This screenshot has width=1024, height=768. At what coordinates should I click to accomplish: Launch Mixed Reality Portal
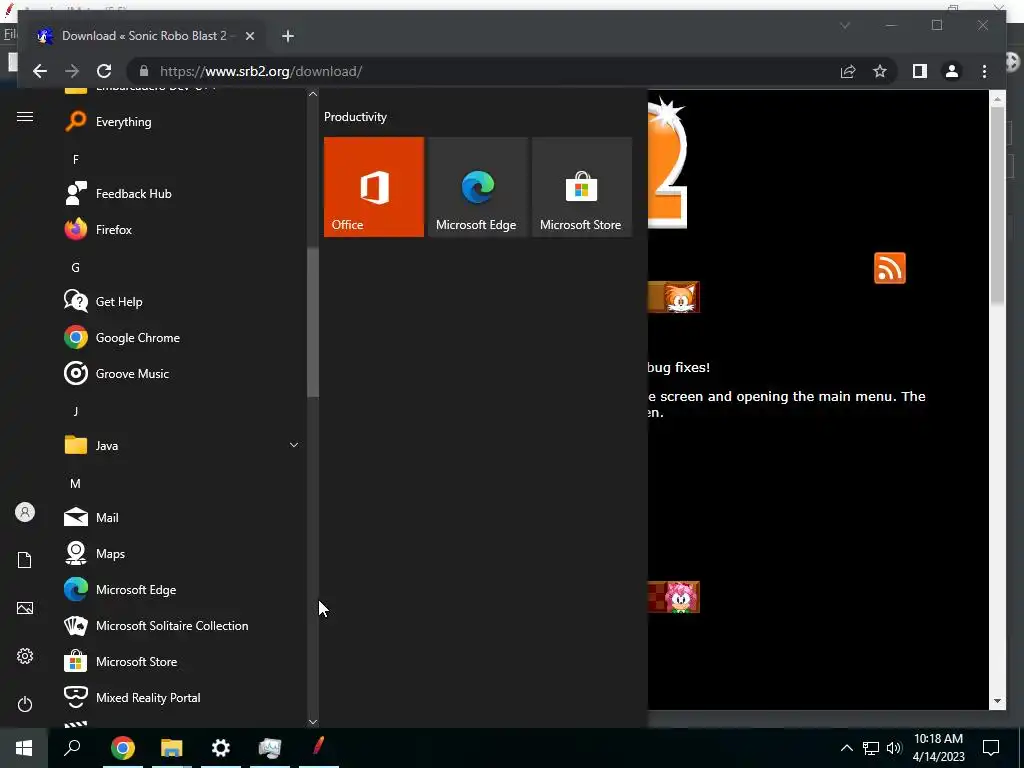click(183, 697)
